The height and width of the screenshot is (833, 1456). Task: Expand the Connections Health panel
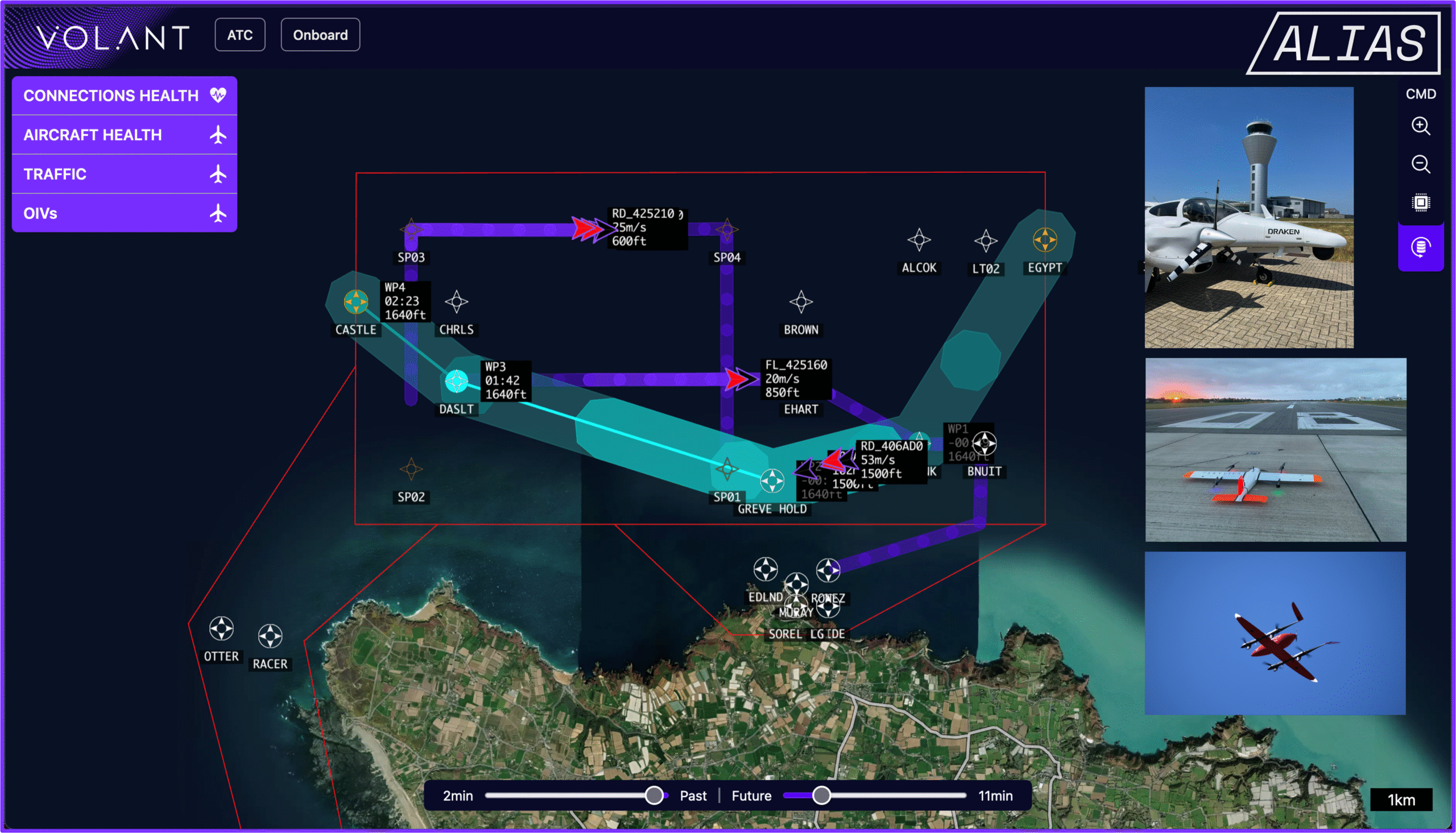point(124,96)
